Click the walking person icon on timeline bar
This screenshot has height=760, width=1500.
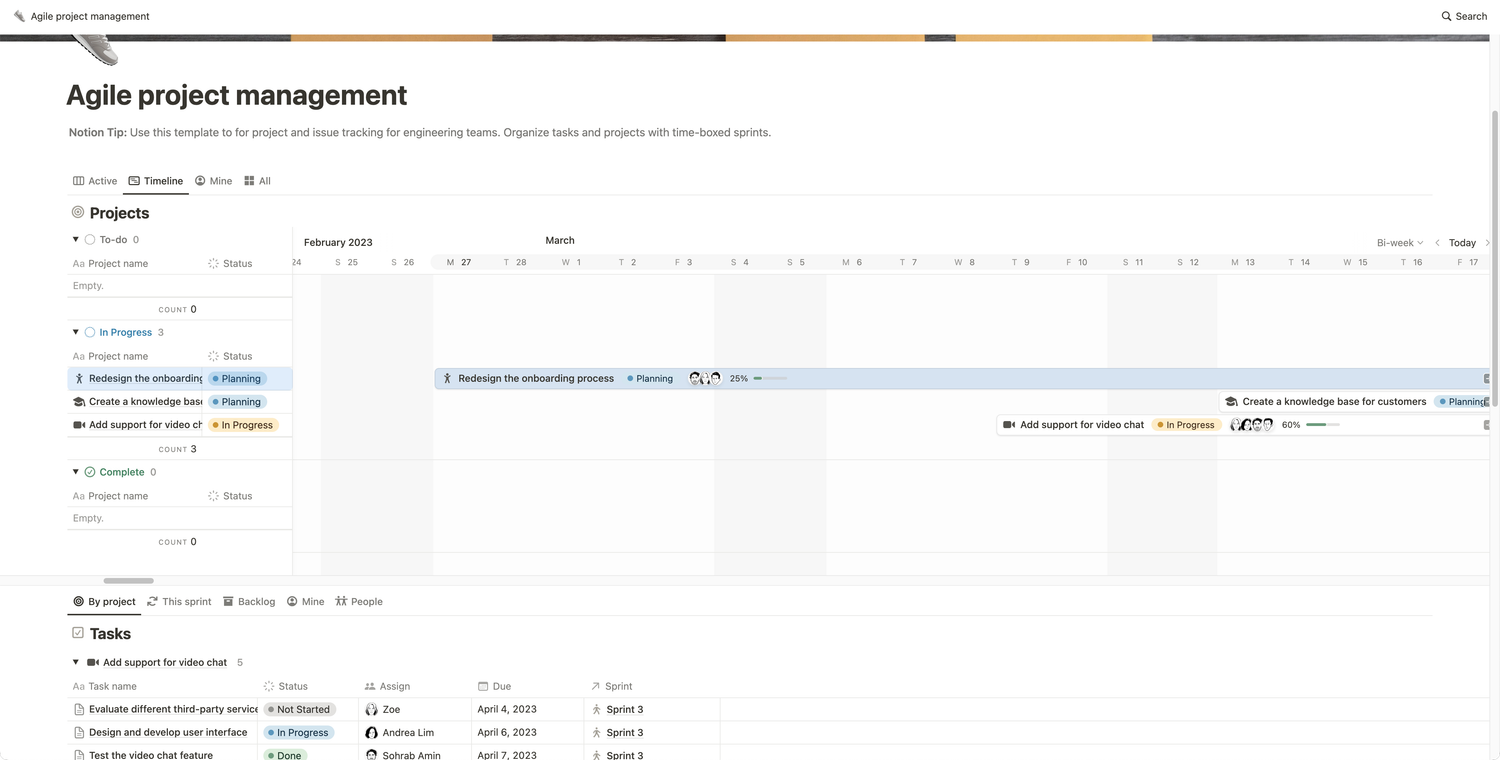point(448,379)
